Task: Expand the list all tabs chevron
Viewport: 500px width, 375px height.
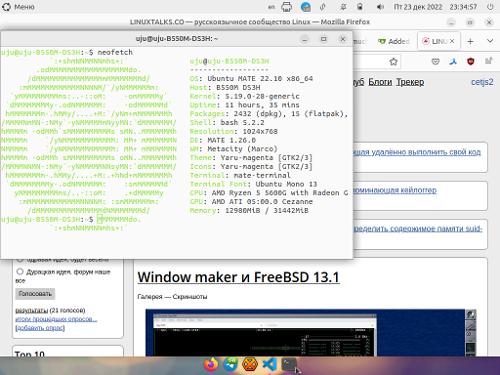Action: click(x=490, y=41)
